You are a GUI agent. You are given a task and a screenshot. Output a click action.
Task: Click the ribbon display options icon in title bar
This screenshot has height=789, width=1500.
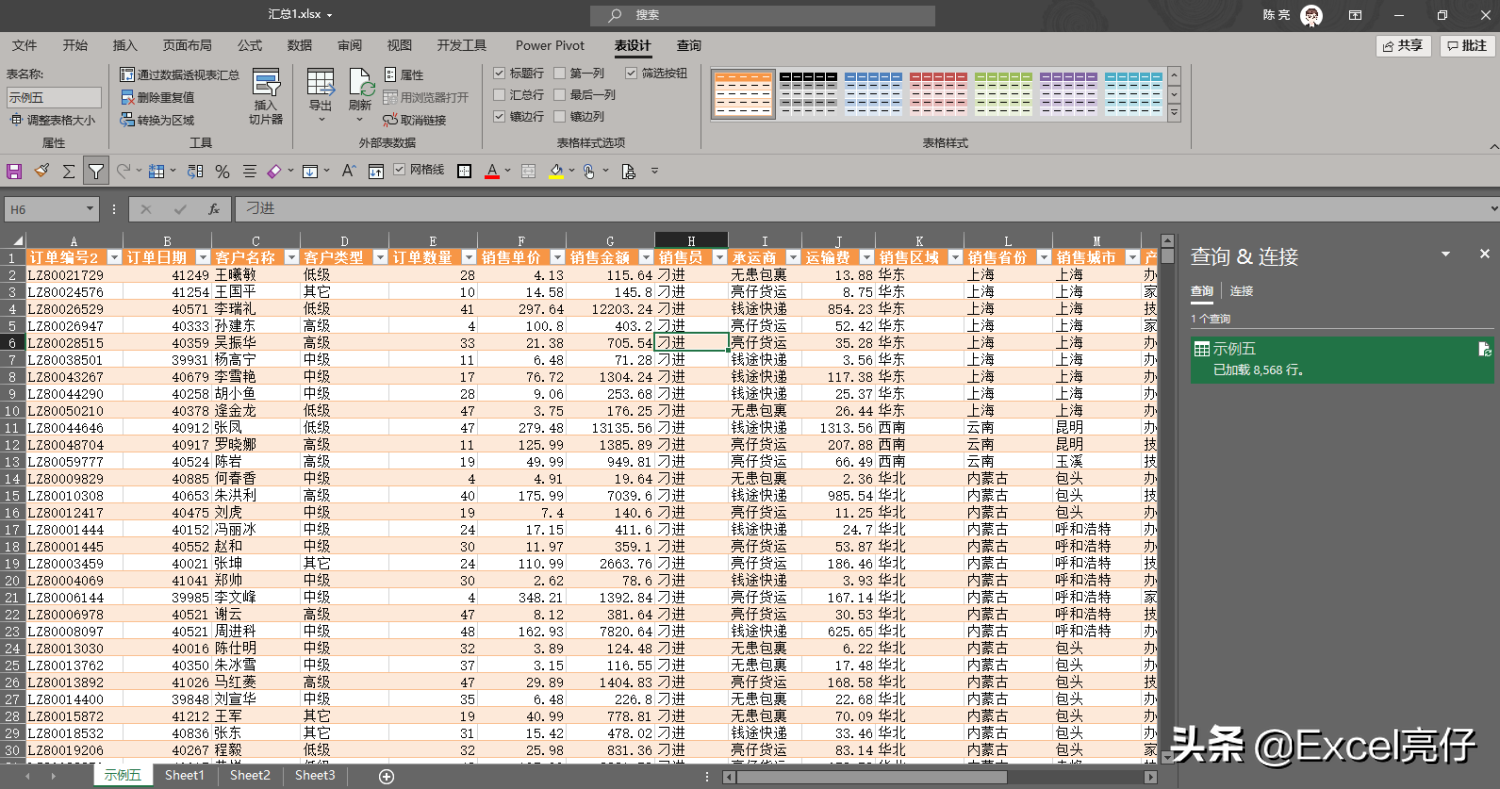click(1355, 15)
